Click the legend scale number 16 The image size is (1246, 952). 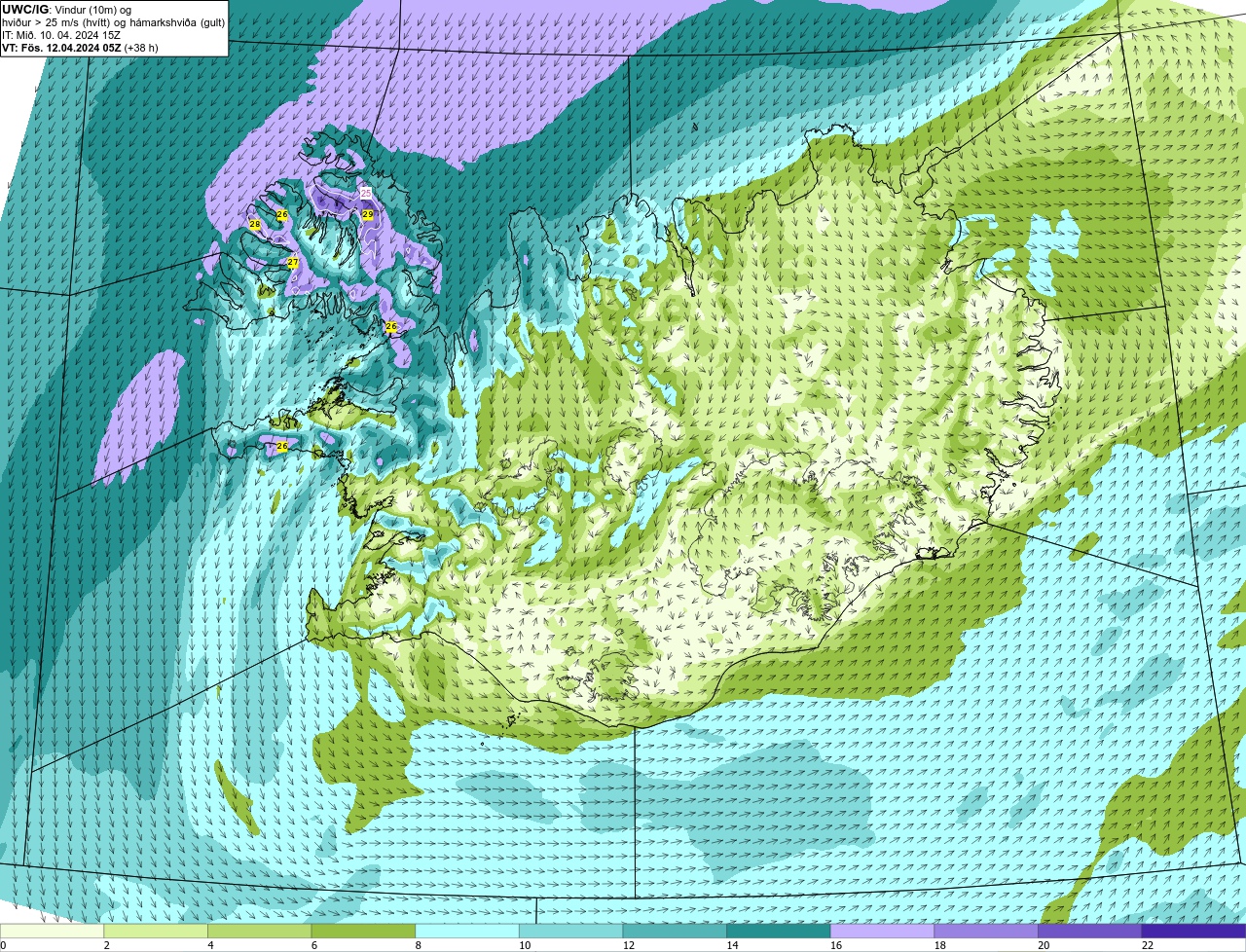tap(836, 945)
